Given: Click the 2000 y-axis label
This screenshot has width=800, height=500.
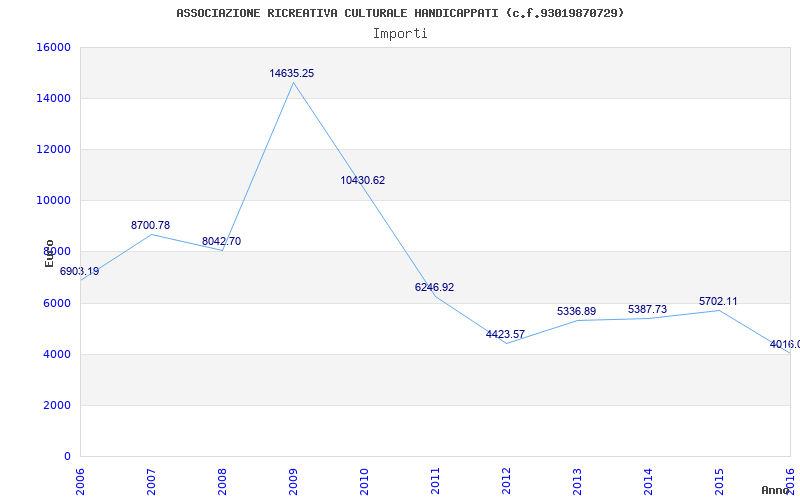Looking at the screenshot, I should click(57, 406).
